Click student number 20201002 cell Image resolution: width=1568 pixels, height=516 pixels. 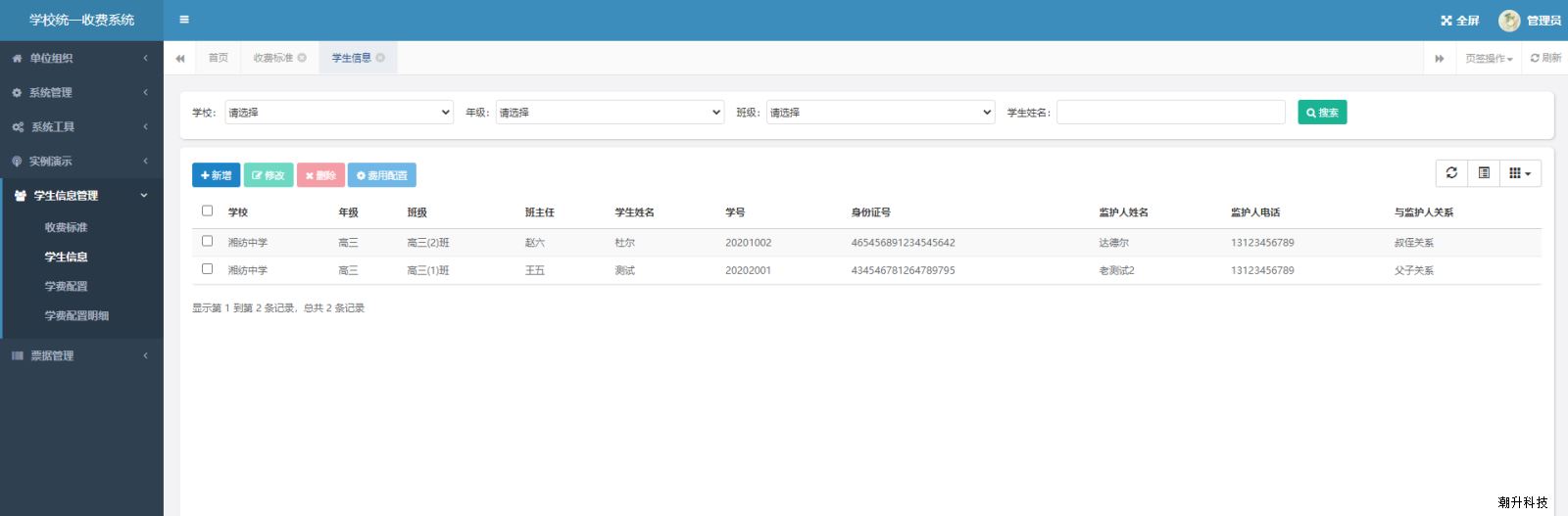pos(749,243)
